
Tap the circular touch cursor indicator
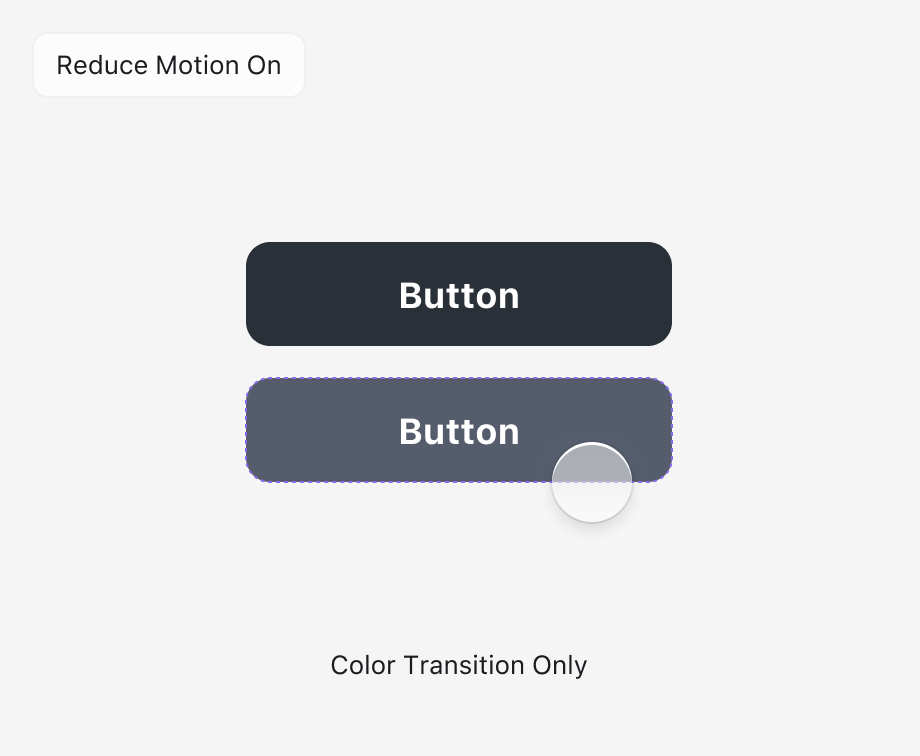[592, 482]
